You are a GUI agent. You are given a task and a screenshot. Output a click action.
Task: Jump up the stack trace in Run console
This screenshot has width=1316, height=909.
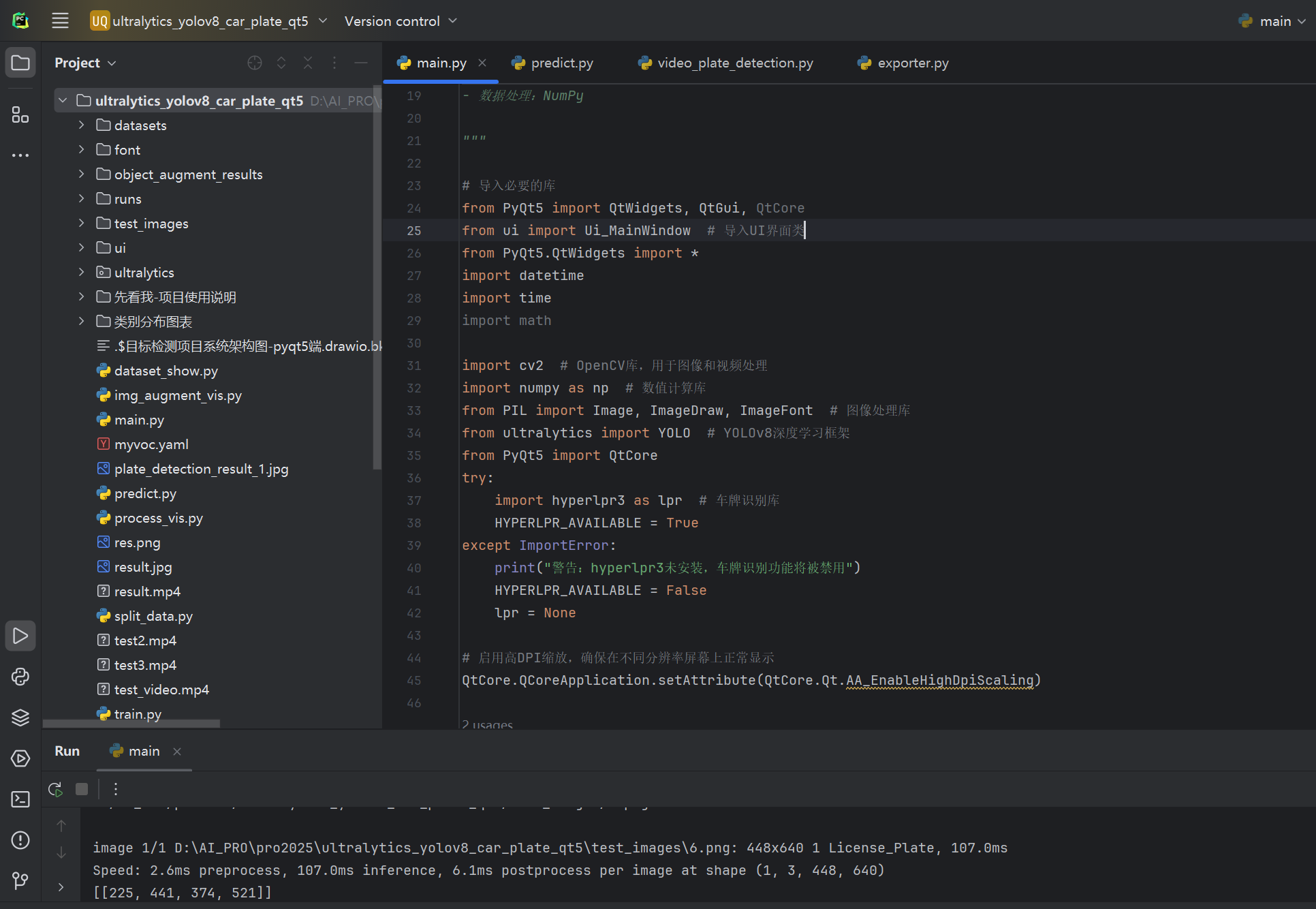tap(61, 826)
